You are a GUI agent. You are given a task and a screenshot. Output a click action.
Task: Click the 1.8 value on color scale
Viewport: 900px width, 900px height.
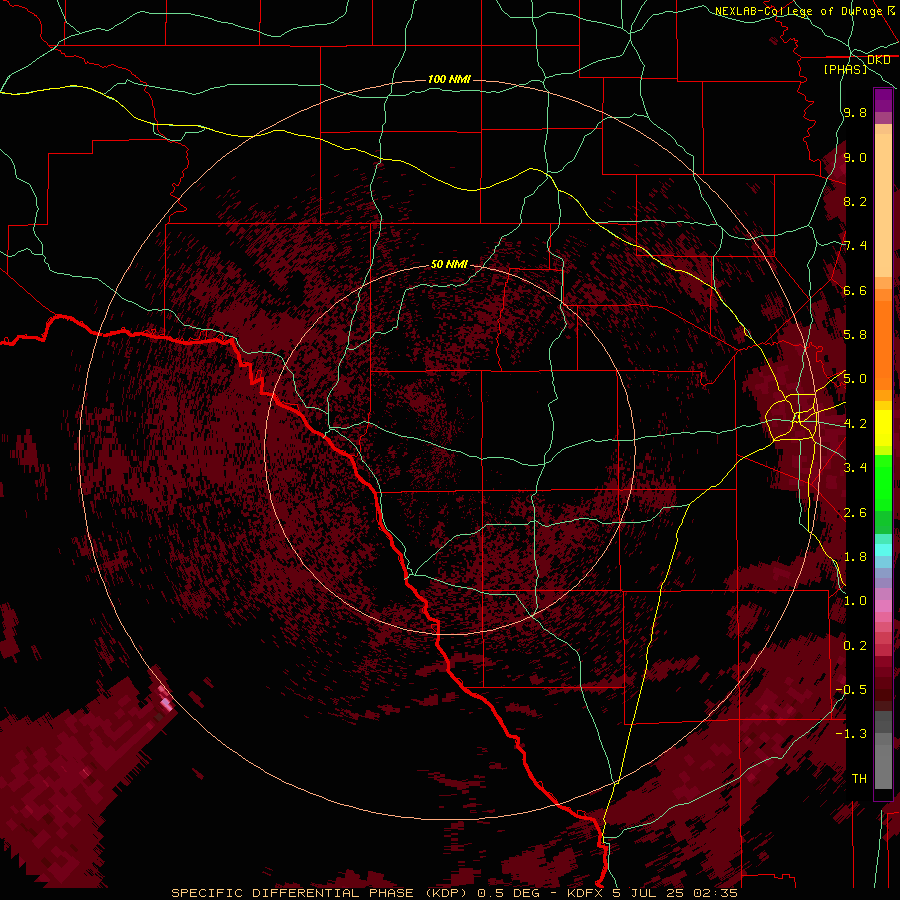(855, 557)
